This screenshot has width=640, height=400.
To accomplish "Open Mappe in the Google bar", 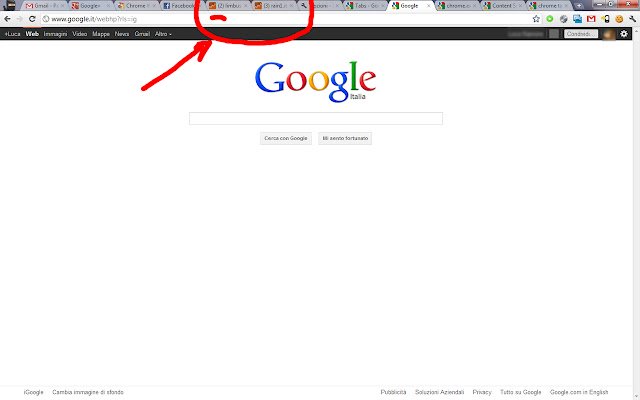I will [x=101, y=34].
